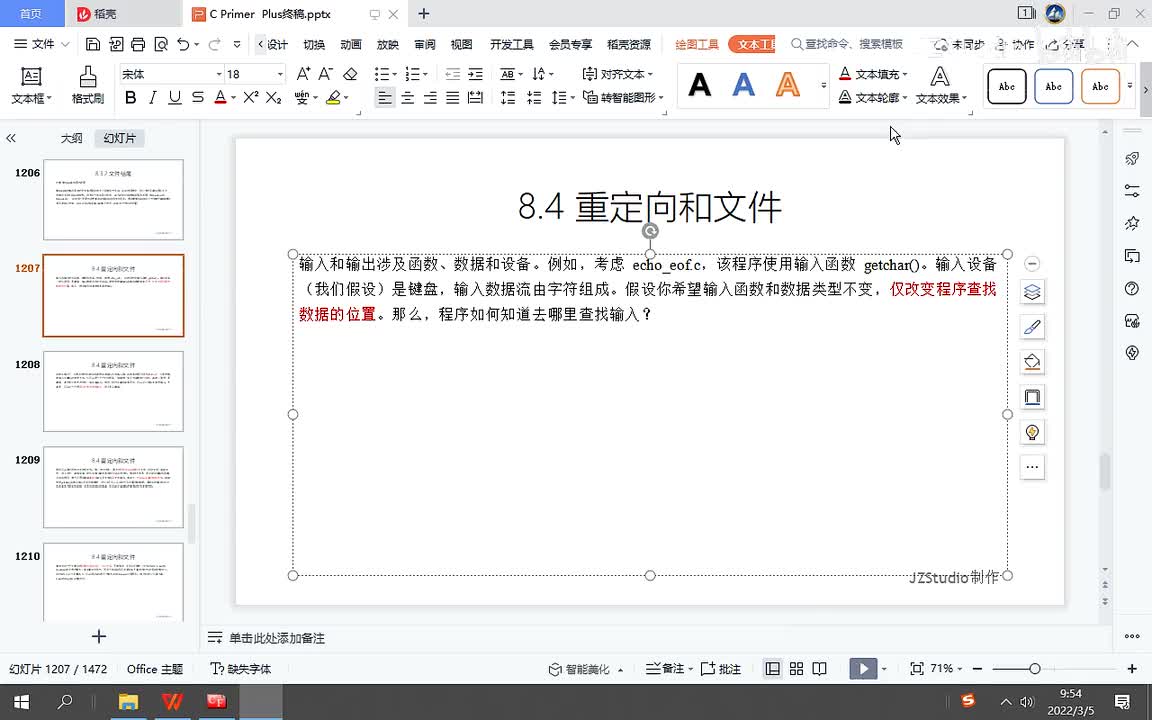Select blue text preset style A
The width and height of the screenshot is (1152, 720).
(x=744, y=85)
